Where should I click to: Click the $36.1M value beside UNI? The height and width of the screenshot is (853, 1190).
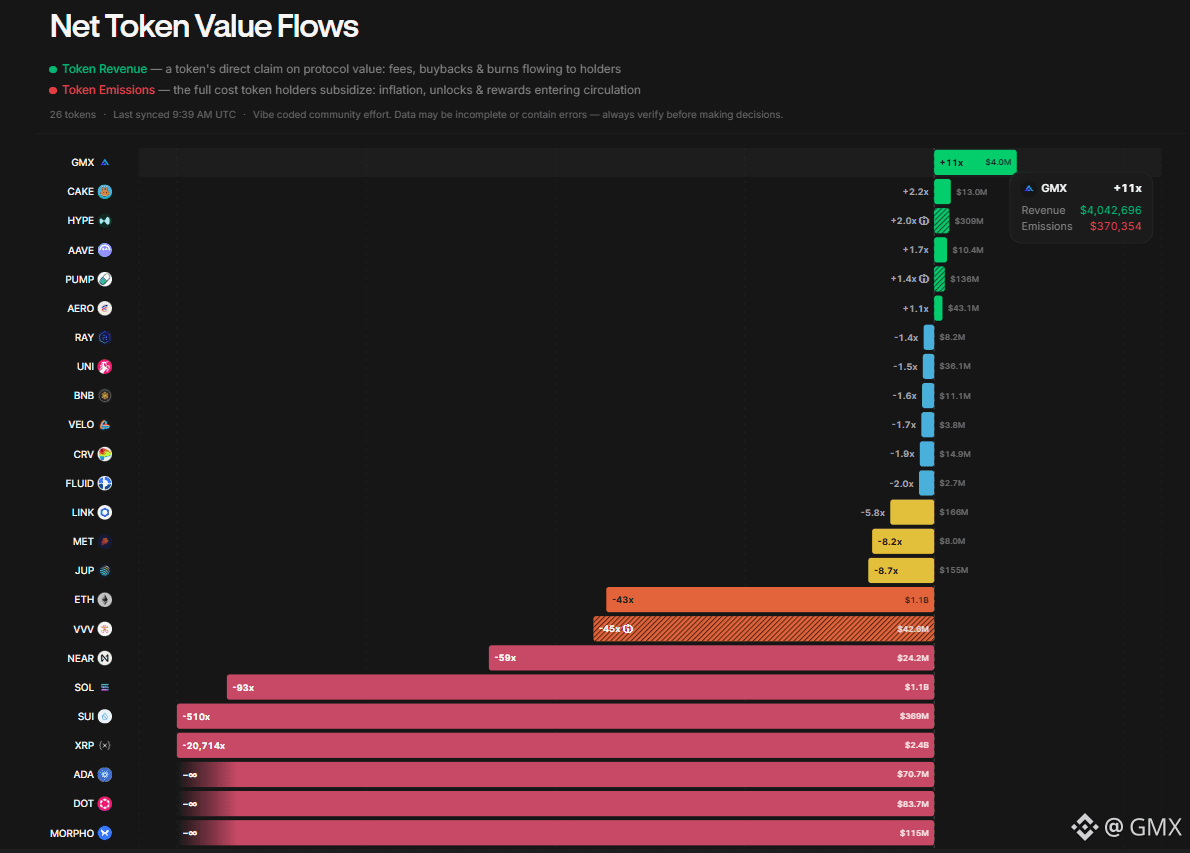point(955,366)
